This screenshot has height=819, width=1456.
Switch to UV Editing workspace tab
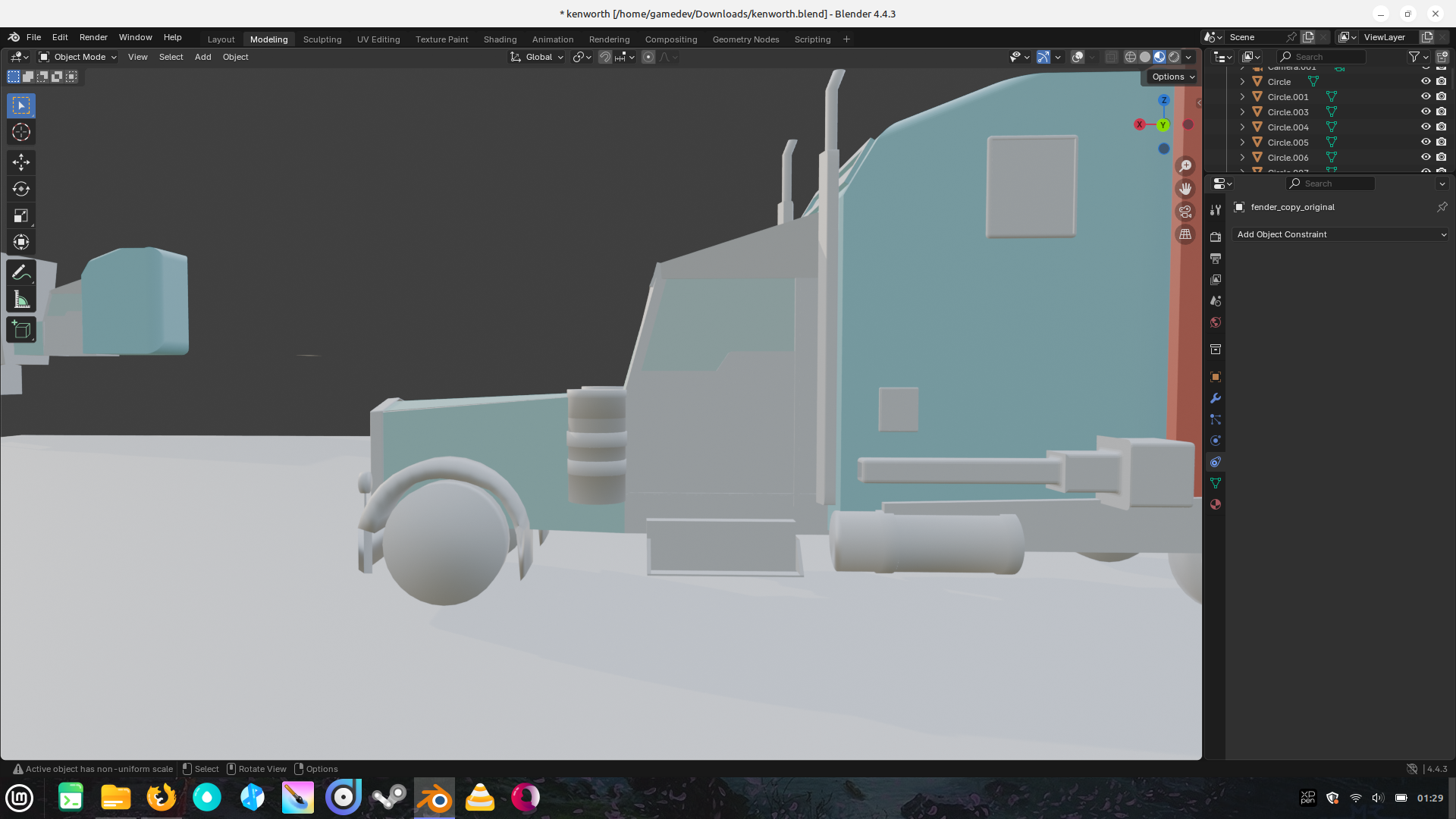(x=378, y=39)
